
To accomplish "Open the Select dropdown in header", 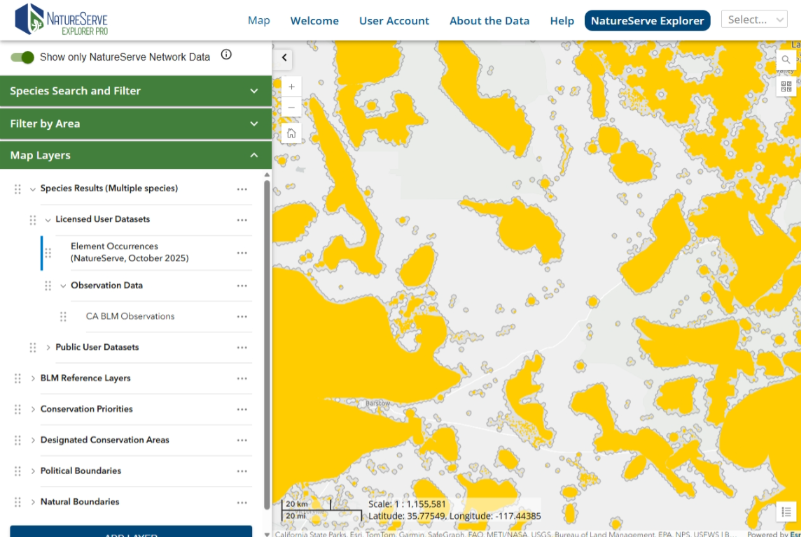I will 754,19.
